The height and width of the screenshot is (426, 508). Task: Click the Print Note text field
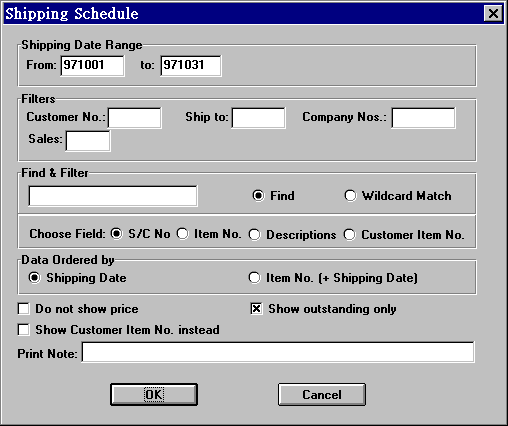[278, 352]
